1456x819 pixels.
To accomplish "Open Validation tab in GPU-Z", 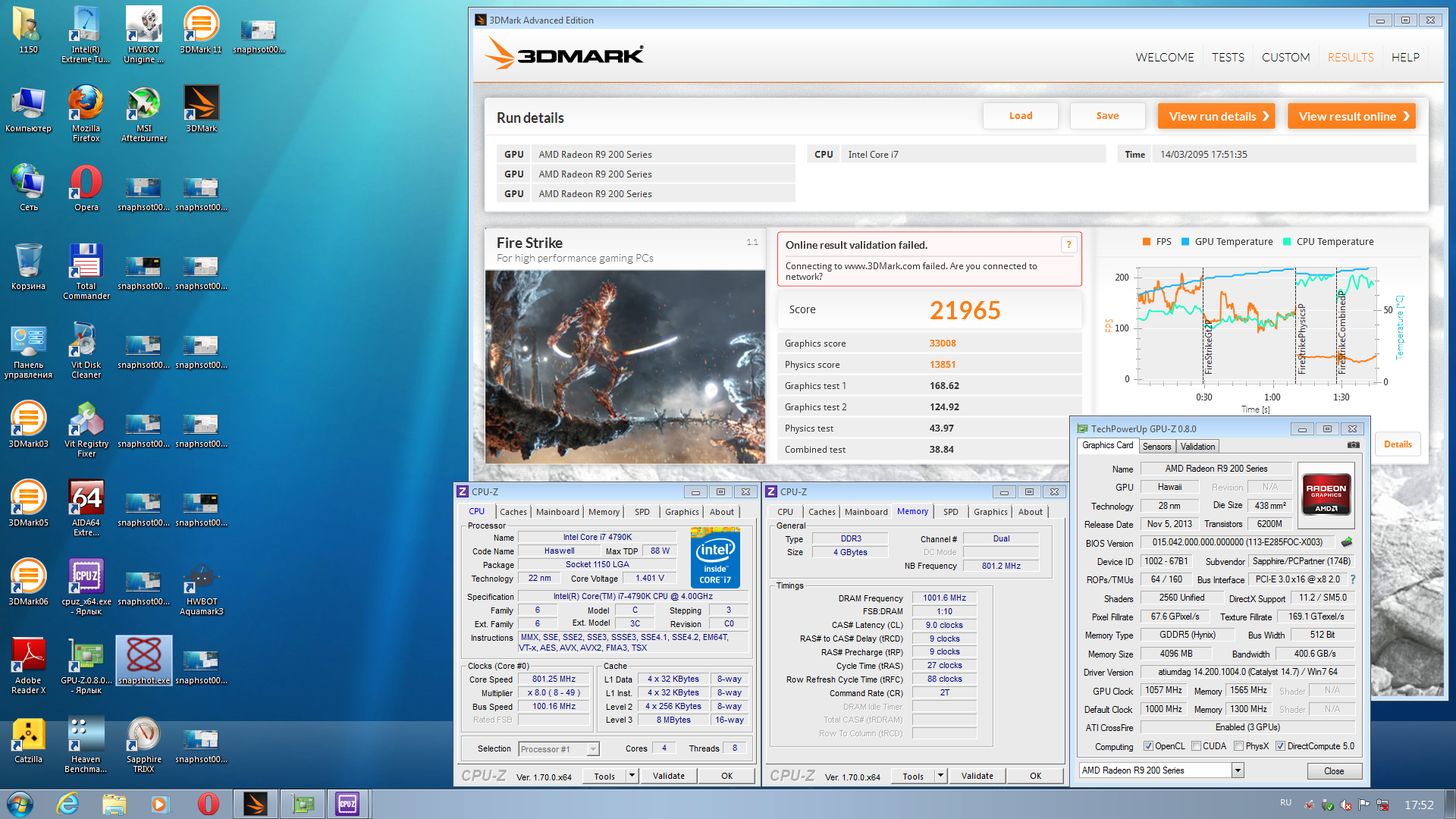I will click(x=1197, y=447).
